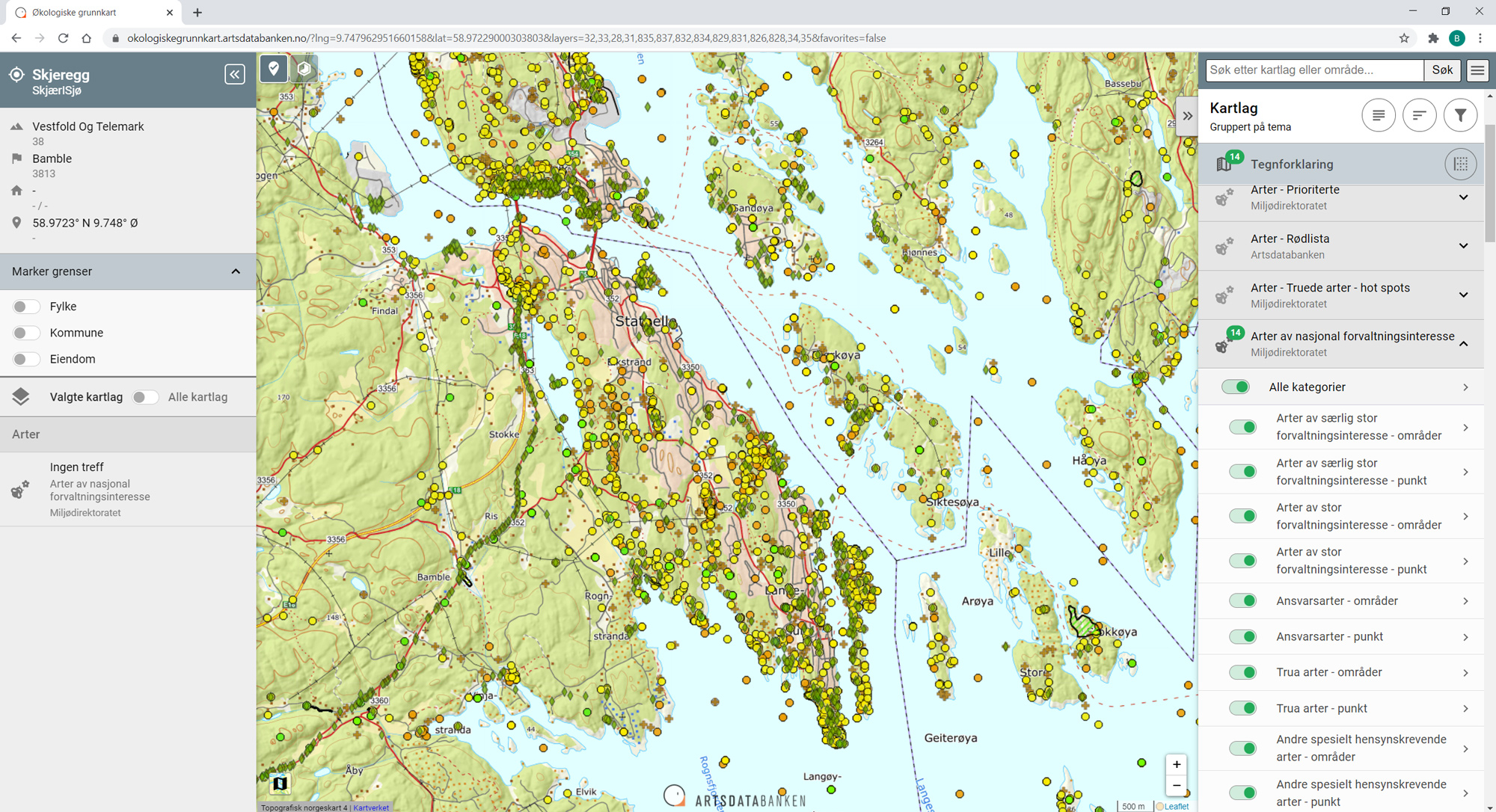The width and height of the screenshot is (1496, 812).
Task: Collapse the Marker grenser section
Action: [x=236, y=271]
